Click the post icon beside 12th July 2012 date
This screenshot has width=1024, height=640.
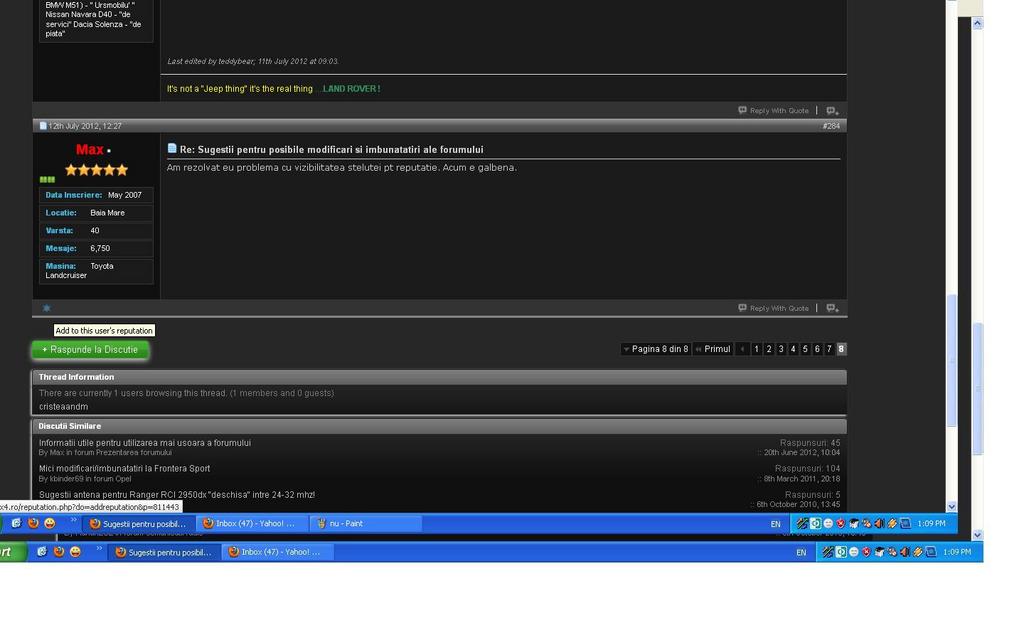pos(42,126)
